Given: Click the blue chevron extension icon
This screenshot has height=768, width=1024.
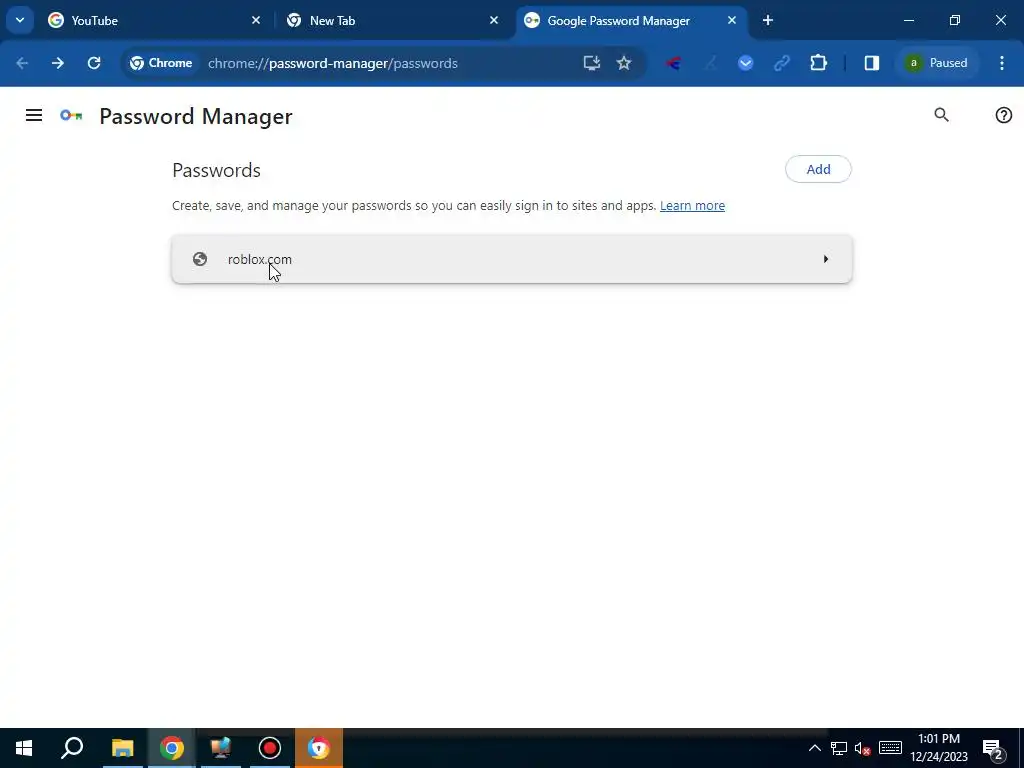Looking at the screenshot, I should [746, 63].
